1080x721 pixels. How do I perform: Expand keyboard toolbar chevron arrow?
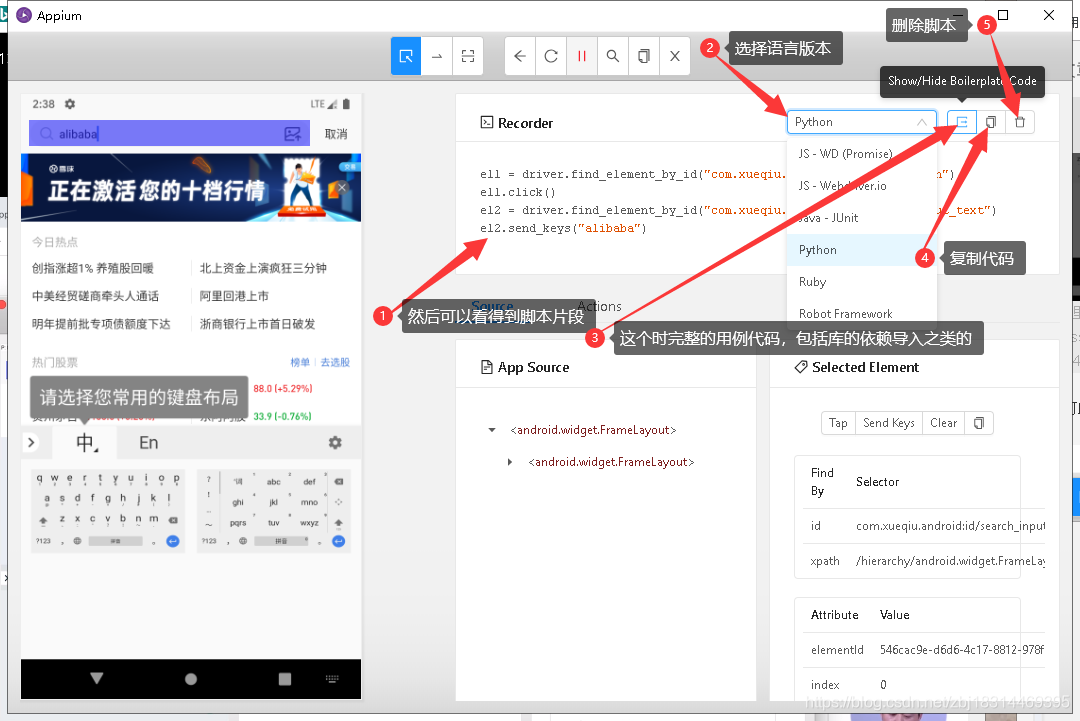31,442
